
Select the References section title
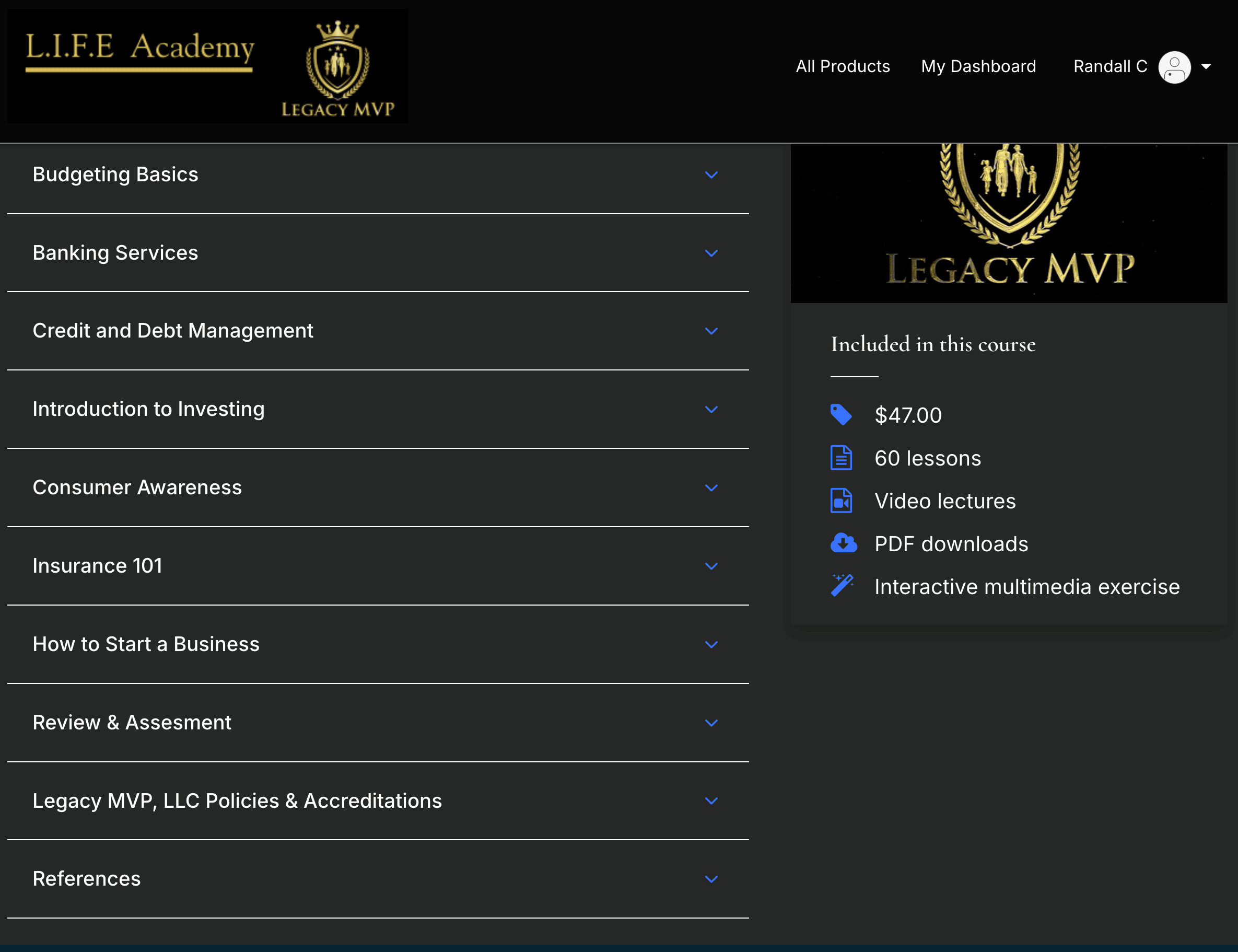point(87,879)
